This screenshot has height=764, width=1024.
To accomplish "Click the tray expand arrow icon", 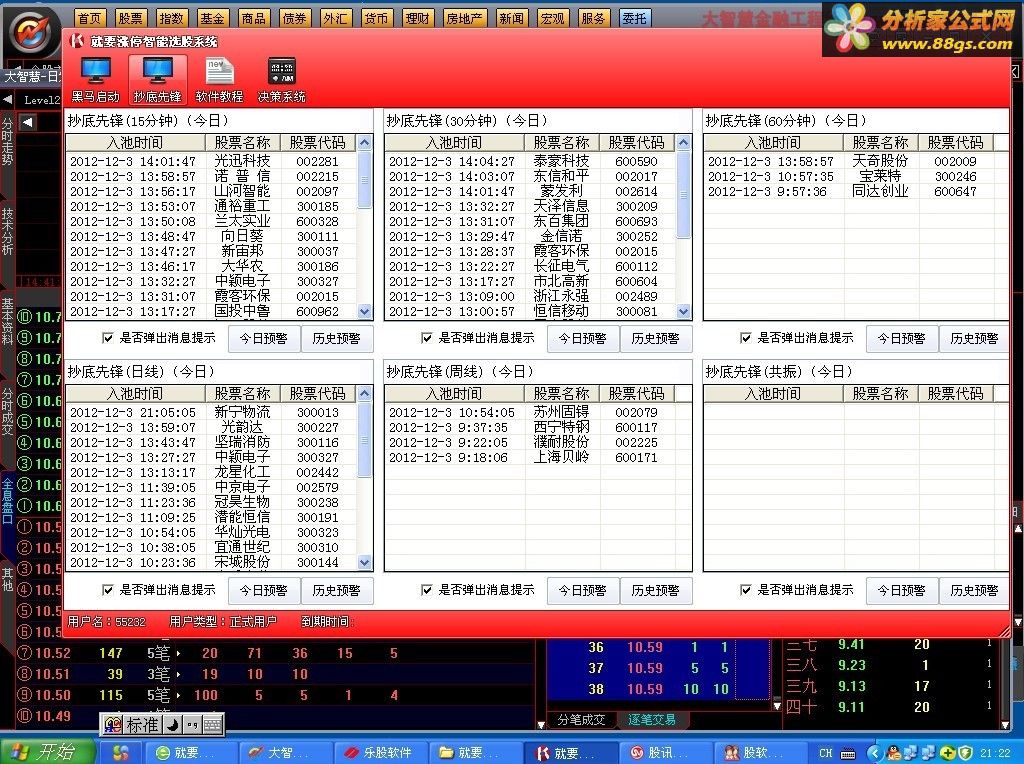I will [x=875, y=753].
